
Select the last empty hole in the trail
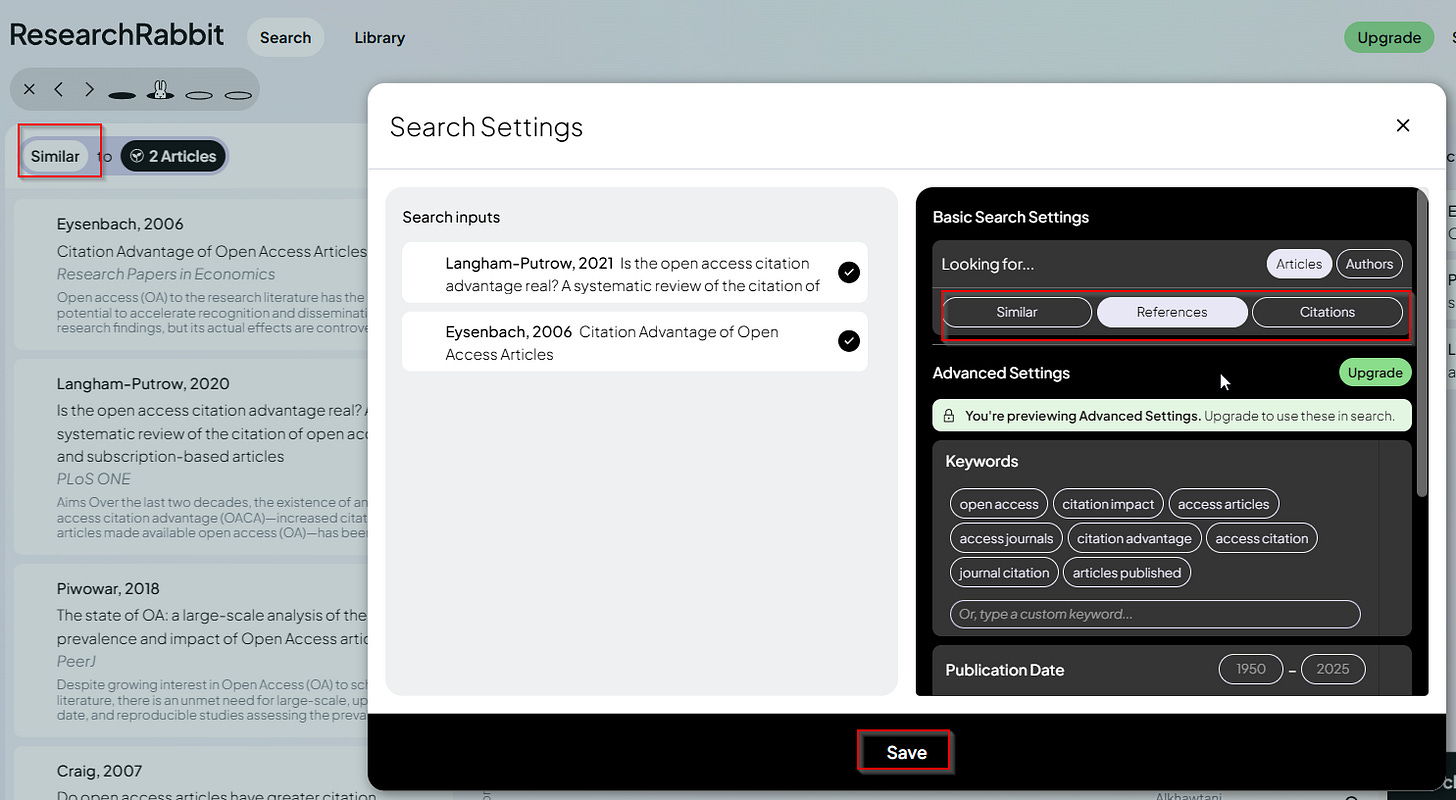(238, 95)
